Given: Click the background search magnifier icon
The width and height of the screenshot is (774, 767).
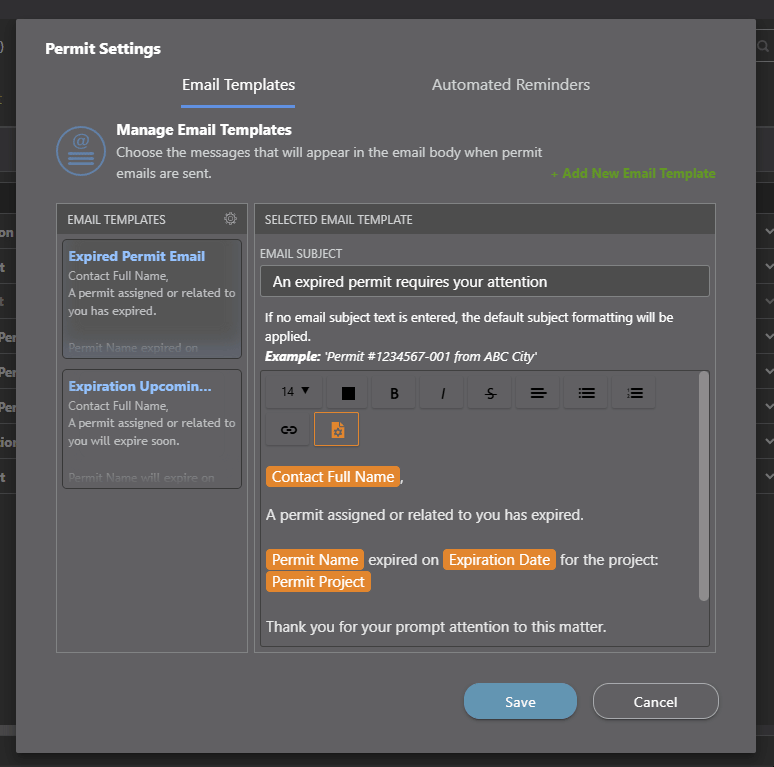Looking at the screenshot, I should [x=763, y=46].
